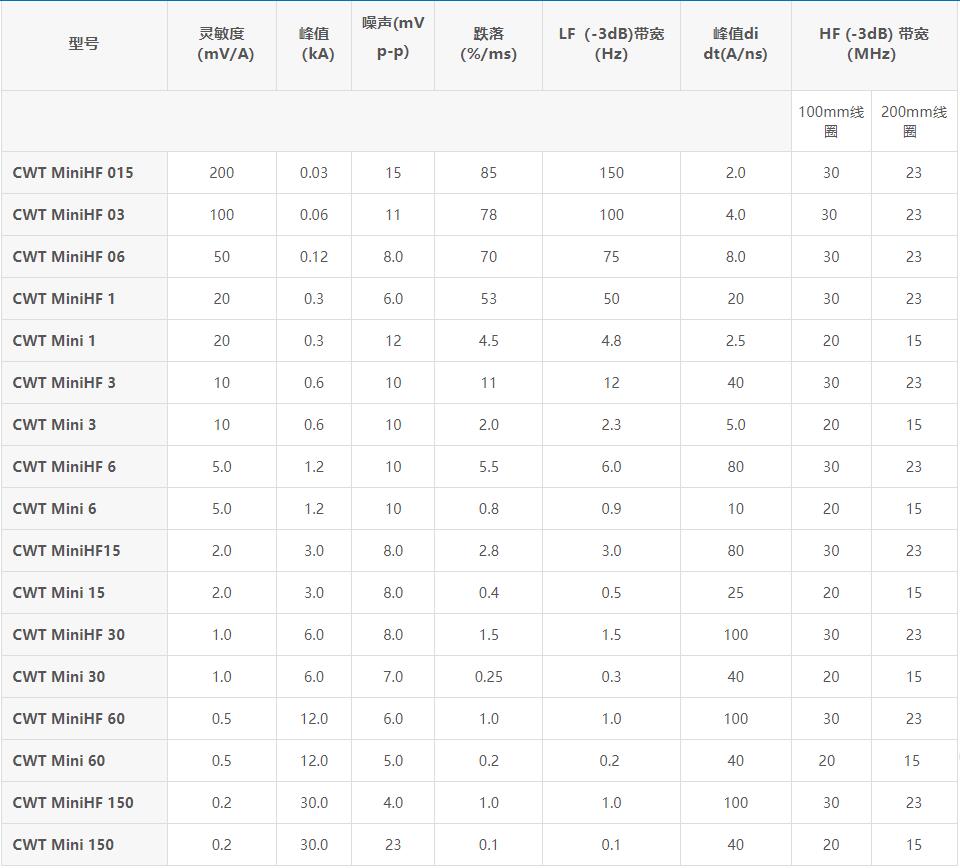This screenshot has width=960, height=868.
Task: Click the 型号 column header
Action: click(83, 43)
